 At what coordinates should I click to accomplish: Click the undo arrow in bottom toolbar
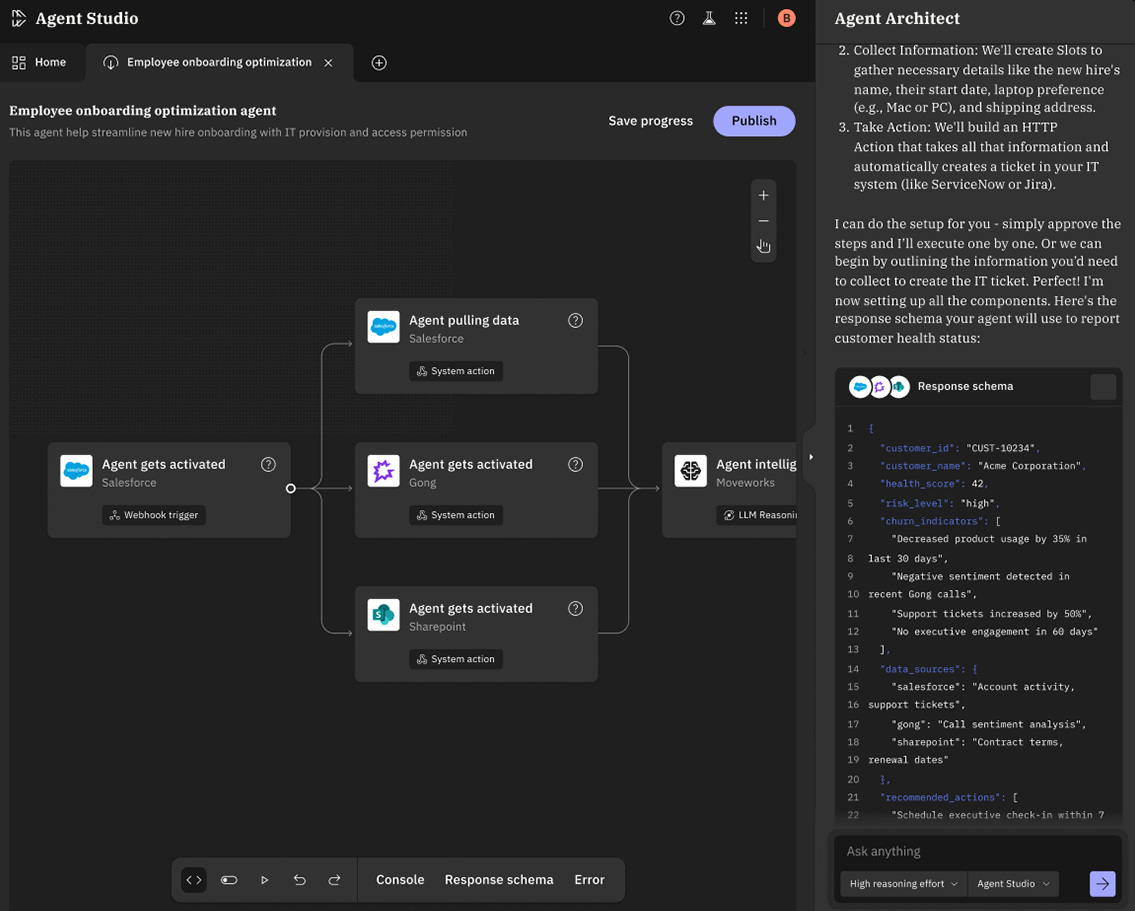click(299, 880)
